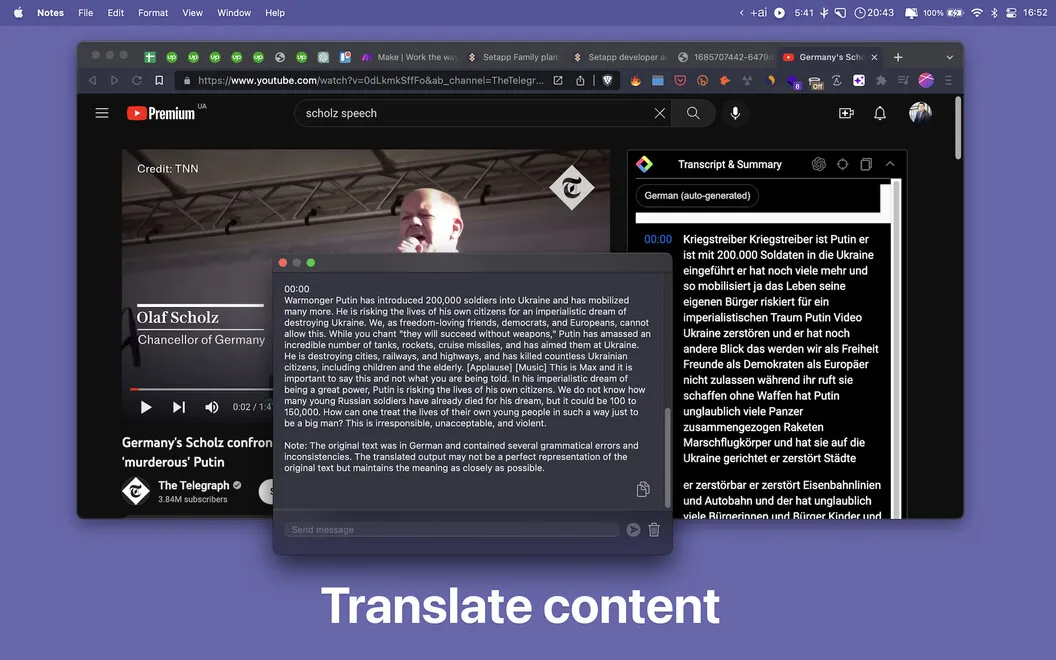This screenshot has width=1056, height=660.
Task: Open The Telegraph channel link
Action: click(x=193, y=486)
